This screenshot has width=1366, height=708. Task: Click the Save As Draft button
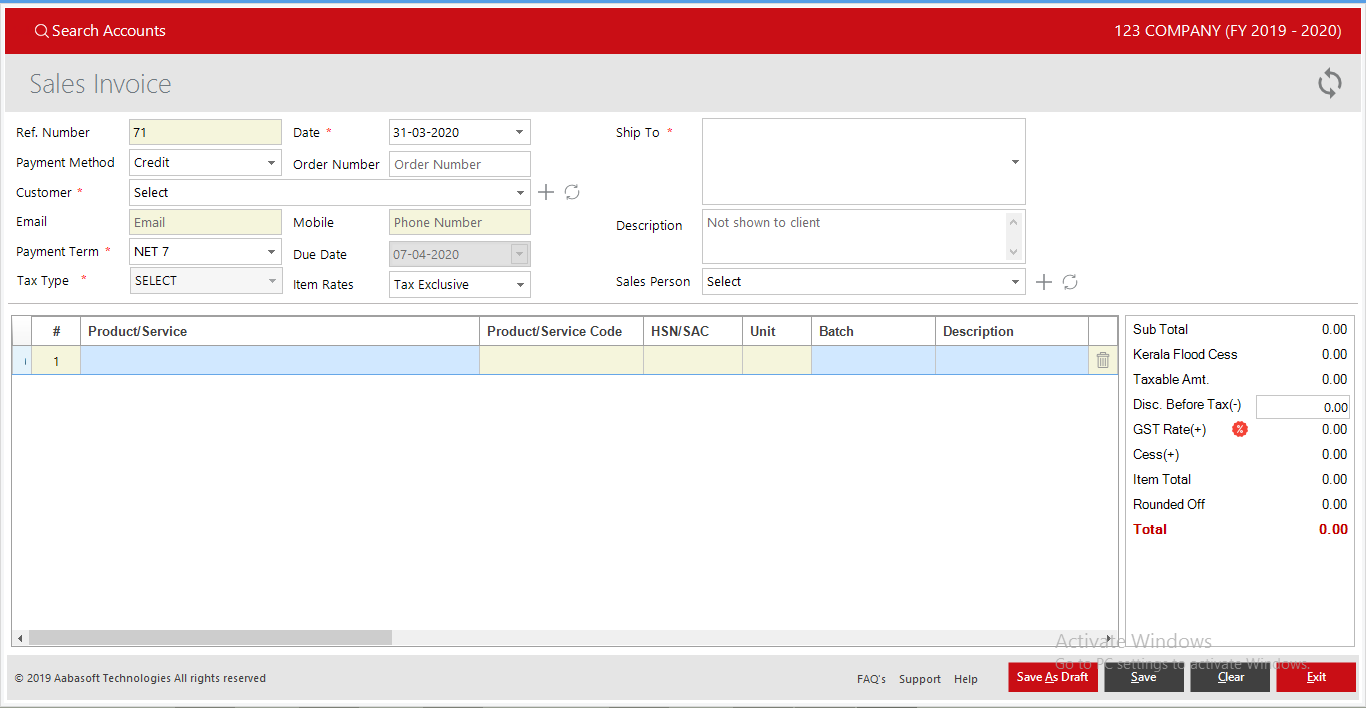pyautogui.click(x=1052, y=677)
